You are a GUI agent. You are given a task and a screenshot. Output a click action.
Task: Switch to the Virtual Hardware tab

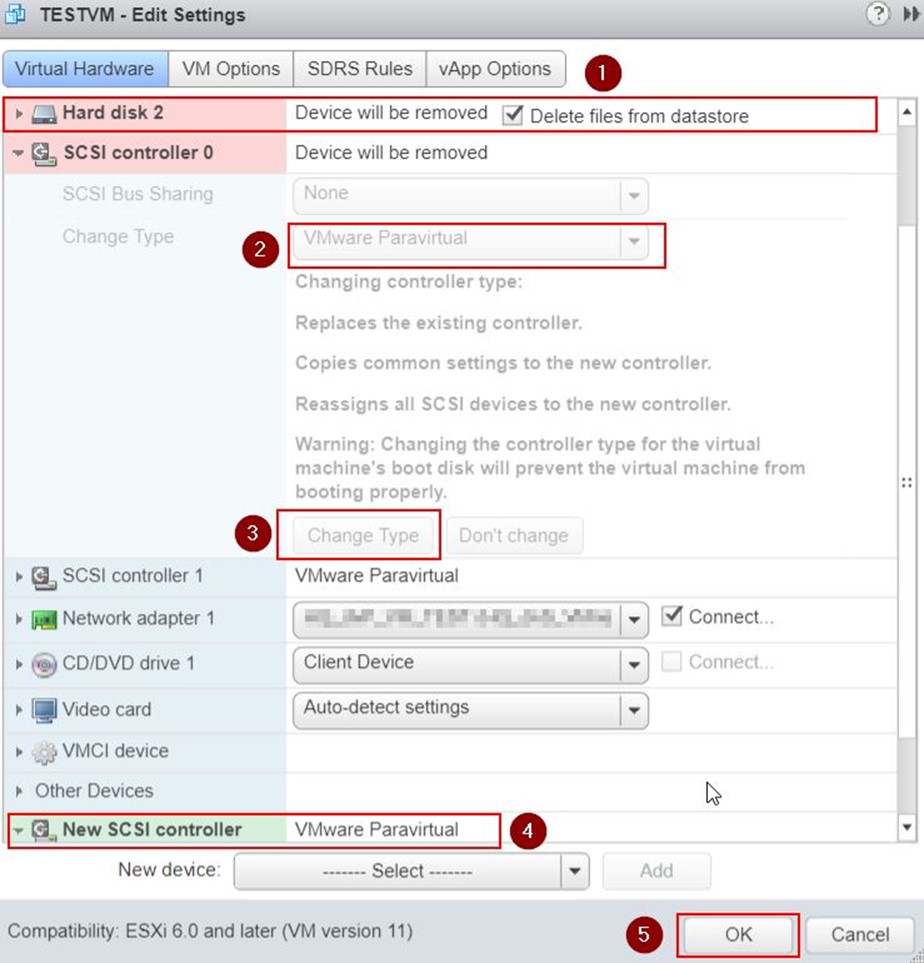(x=85, y=69)
